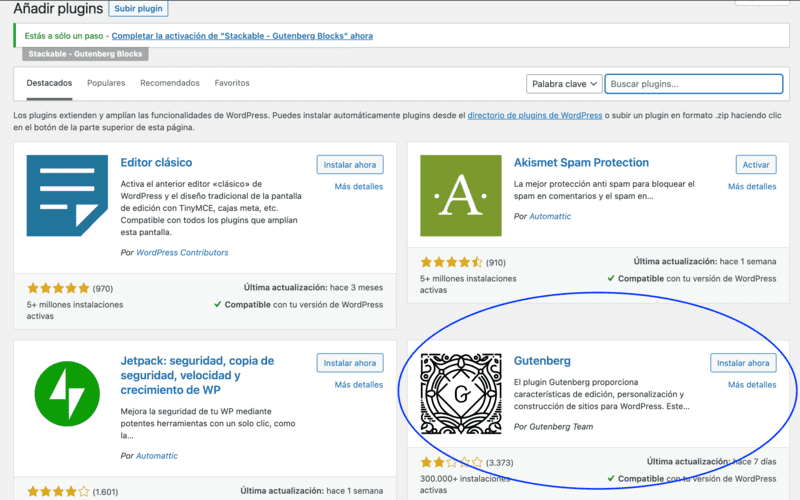Install the Jetpack plugin now
The image size is (800, 500).
350,363
